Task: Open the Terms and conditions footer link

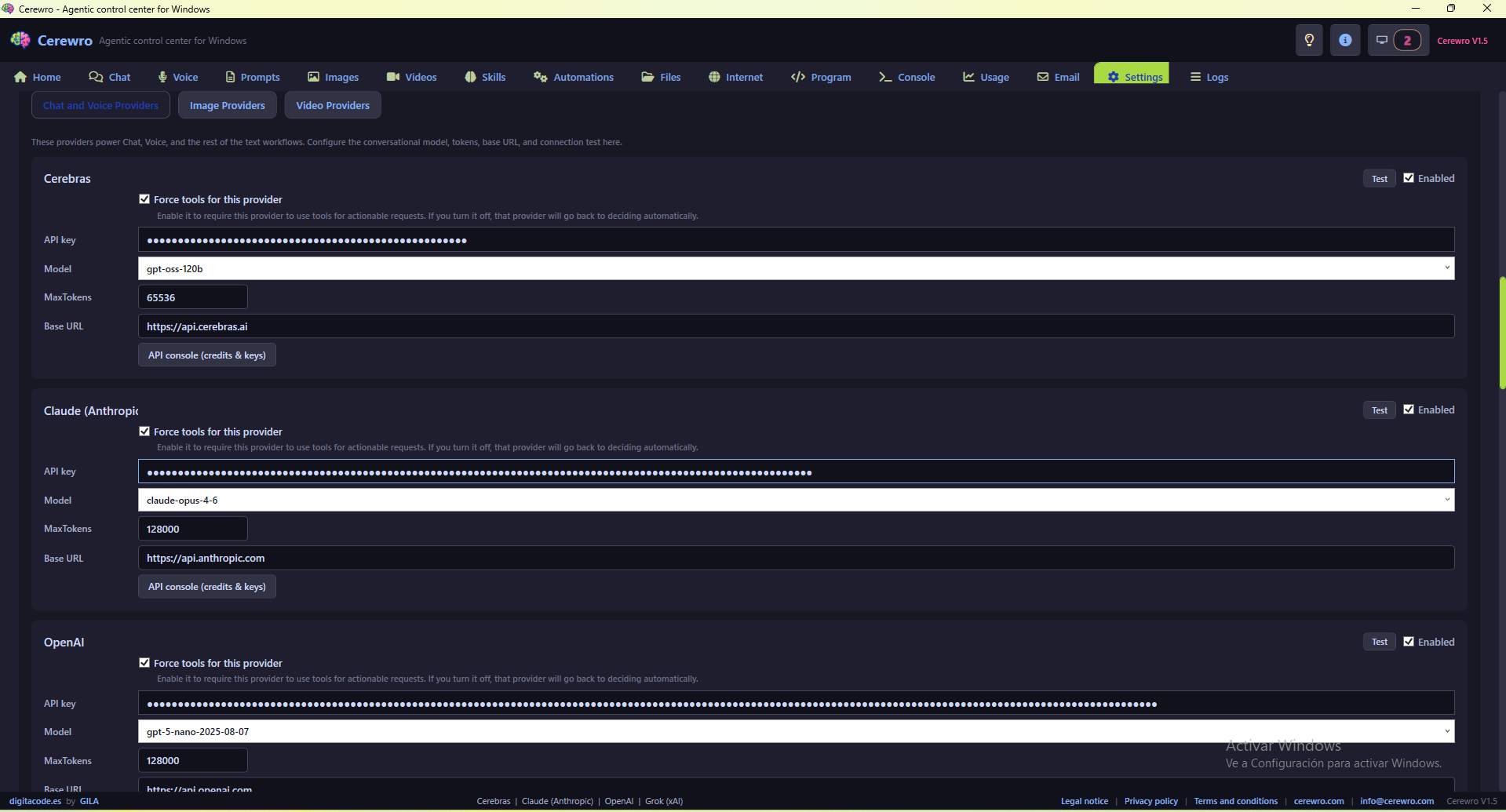Action: point(1235,801)
